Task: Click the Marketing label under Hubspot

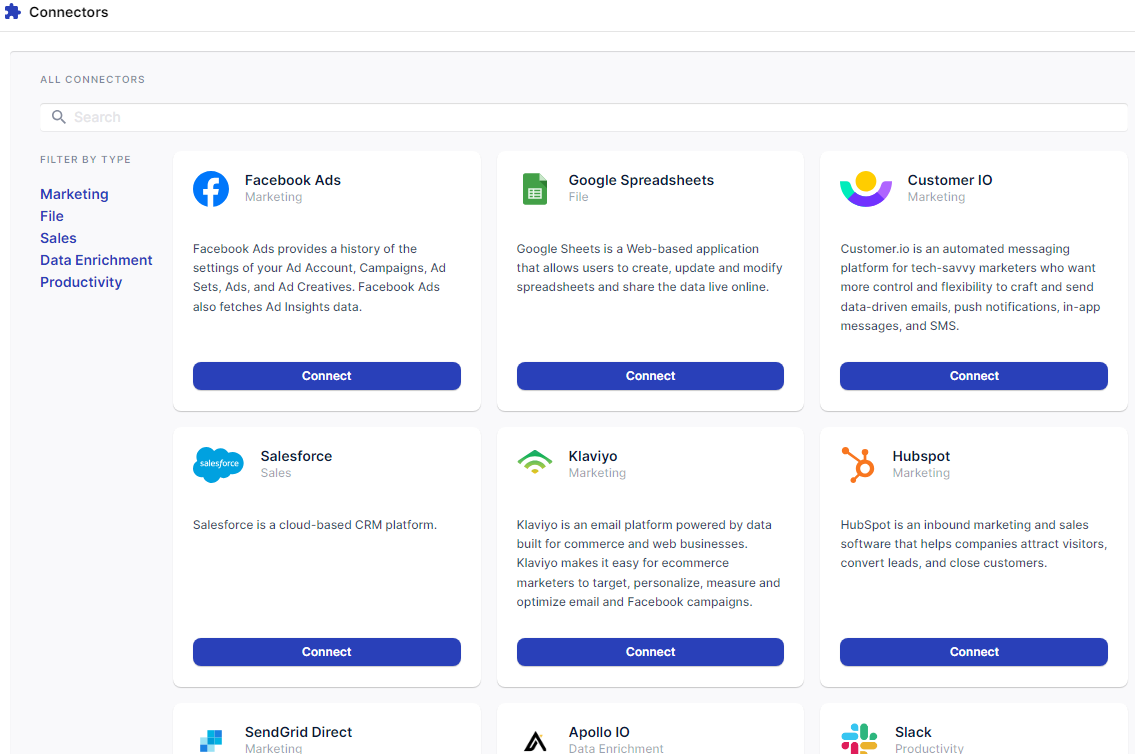Action: coord(921,473)
